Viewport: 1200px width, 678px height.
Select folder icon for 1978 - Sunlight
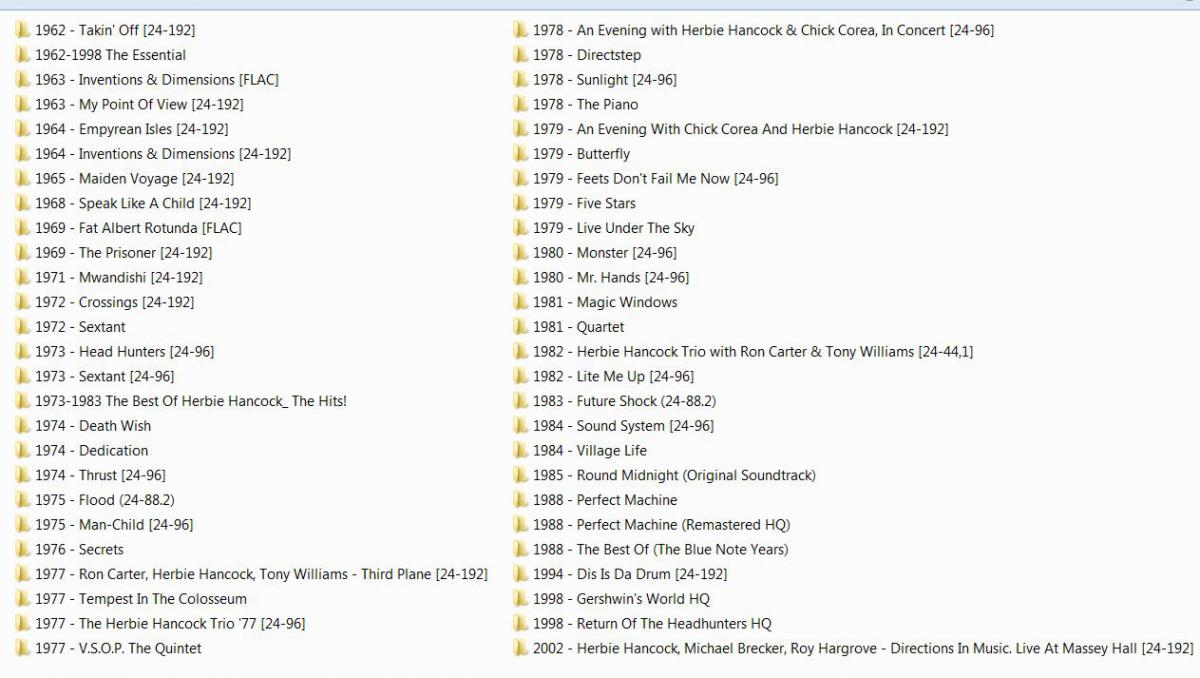pyautogui.click(x=520, y=80)
